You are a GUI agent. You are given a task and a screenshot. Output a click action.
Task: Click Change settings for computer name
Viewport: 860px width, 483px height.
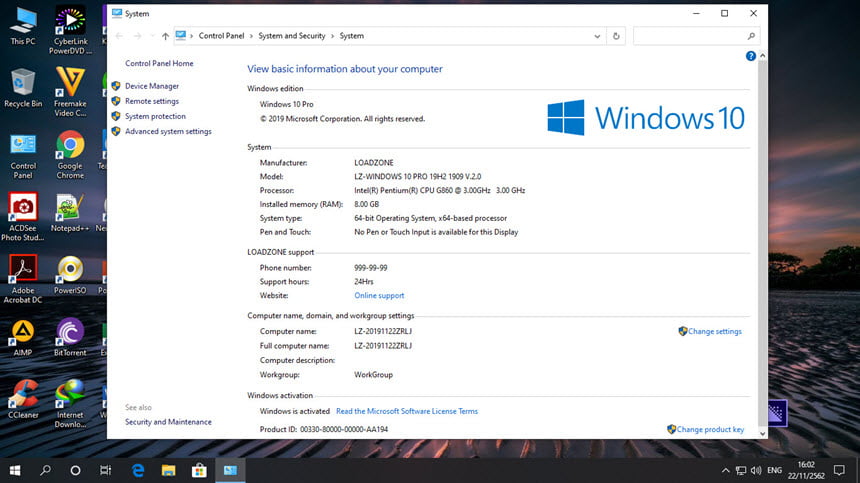(715, 331)
